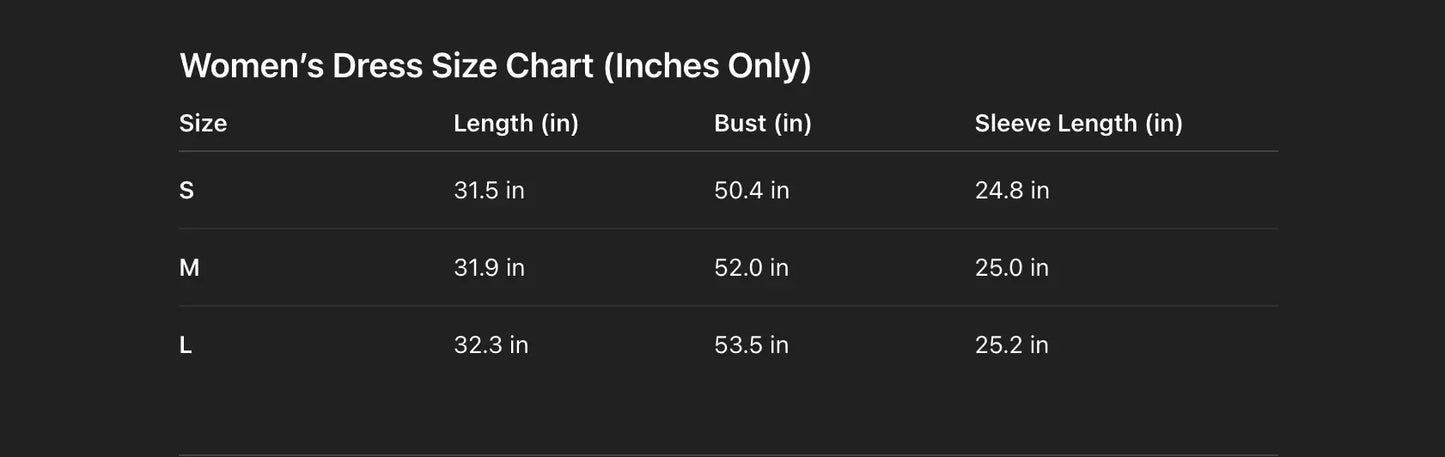Click the Women's Dress Size Chart title

[x=495, y=66]
